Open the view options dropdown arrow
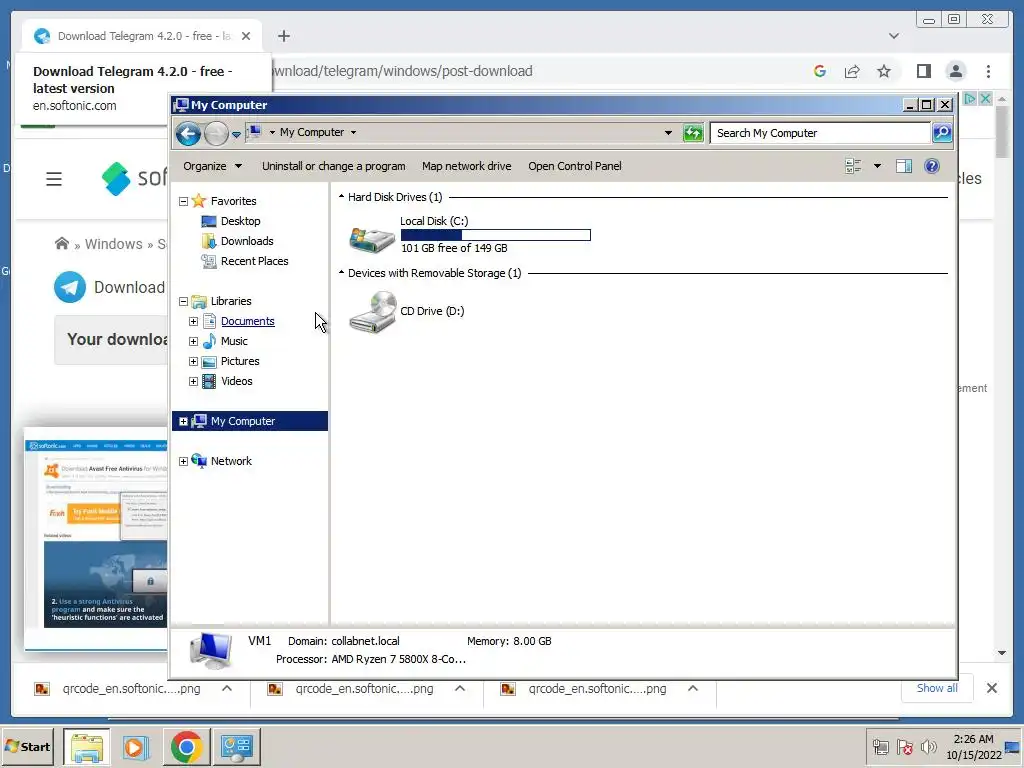This screenshot has width=1024, height=768. pos(877,166)
